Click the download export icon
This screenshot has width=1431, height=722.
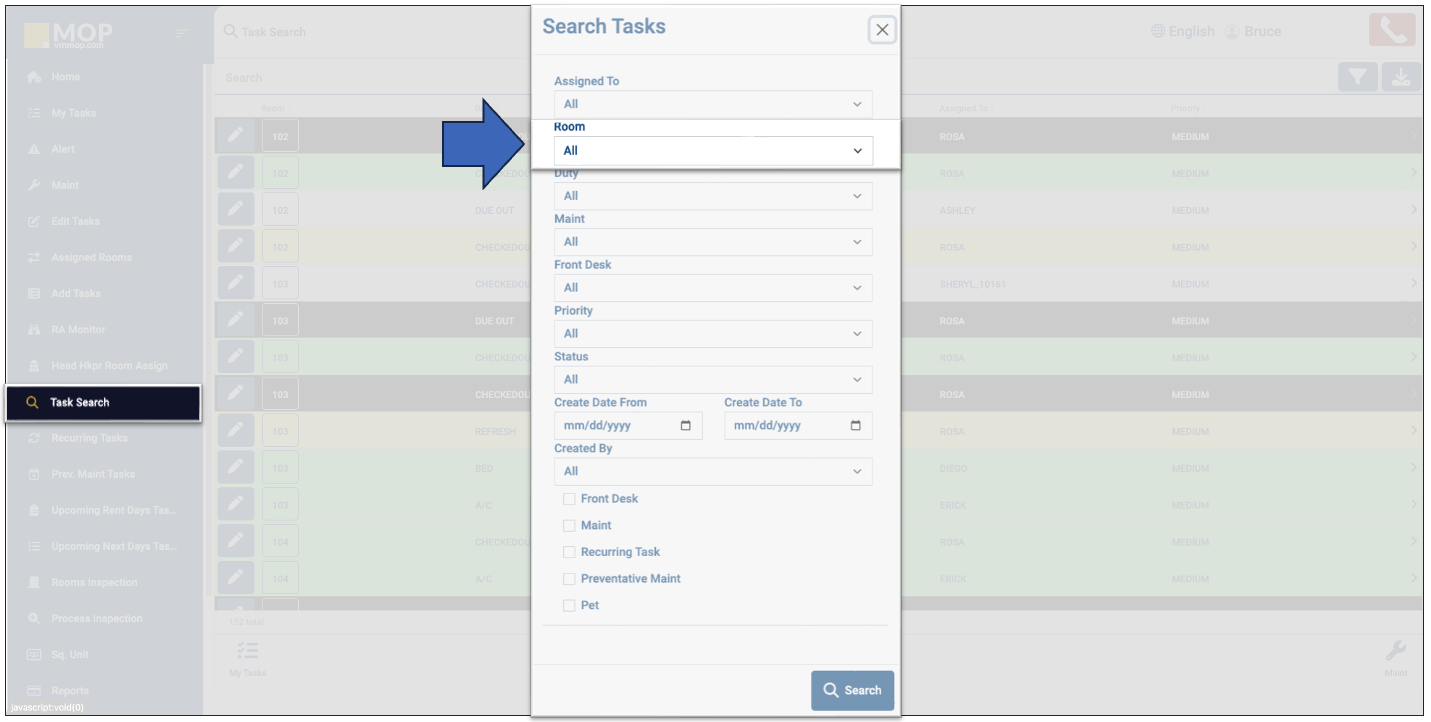click(1401, 77)
